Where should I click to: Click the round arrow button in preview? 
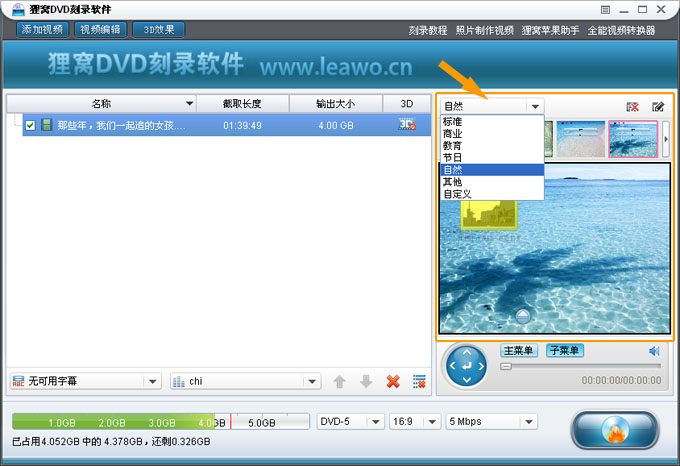(x=523, y=316)
